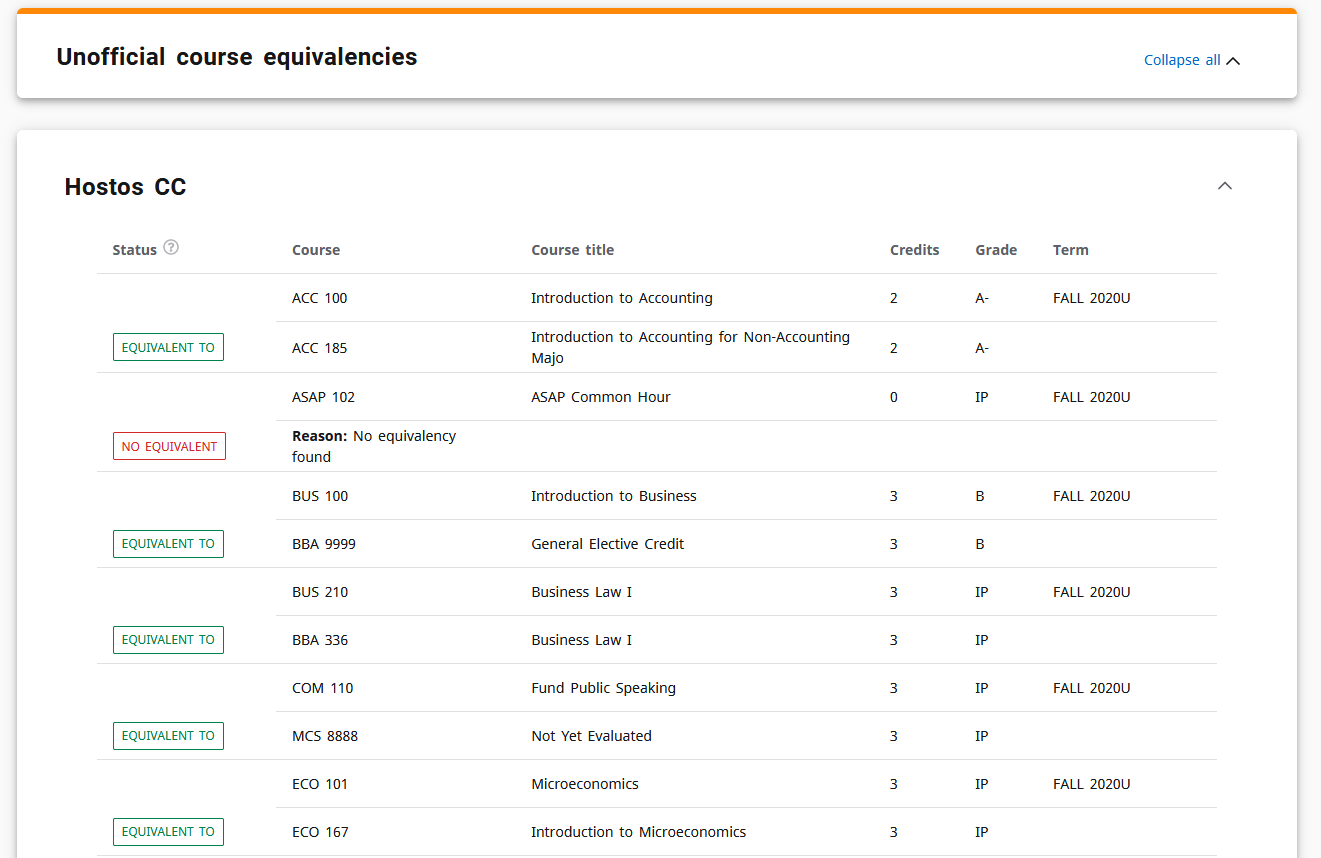Image resolution: width=1321 pixels, height=858 pixels.
Task: Click the collapse chevron for Hostos CC
Action: tap(1224, 186)
